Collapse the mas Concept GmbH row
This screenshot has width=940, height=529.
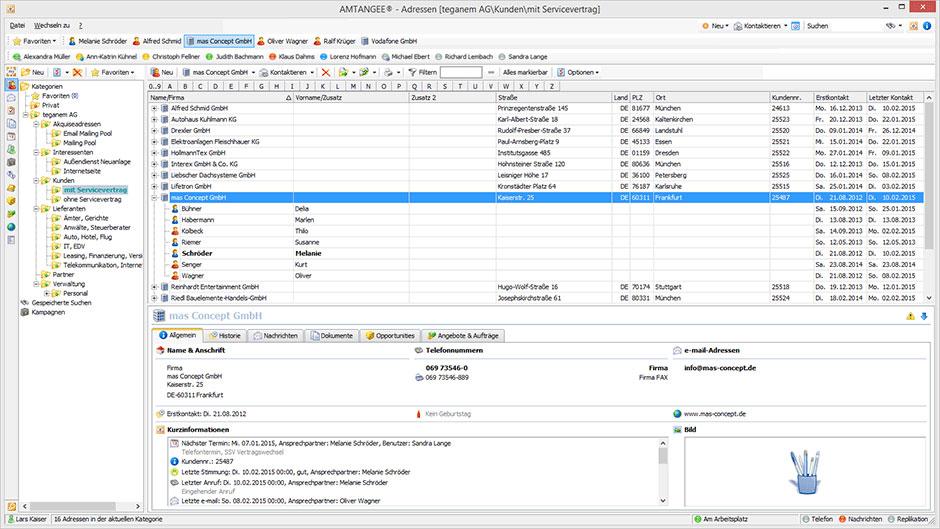(x=154, y=197)
